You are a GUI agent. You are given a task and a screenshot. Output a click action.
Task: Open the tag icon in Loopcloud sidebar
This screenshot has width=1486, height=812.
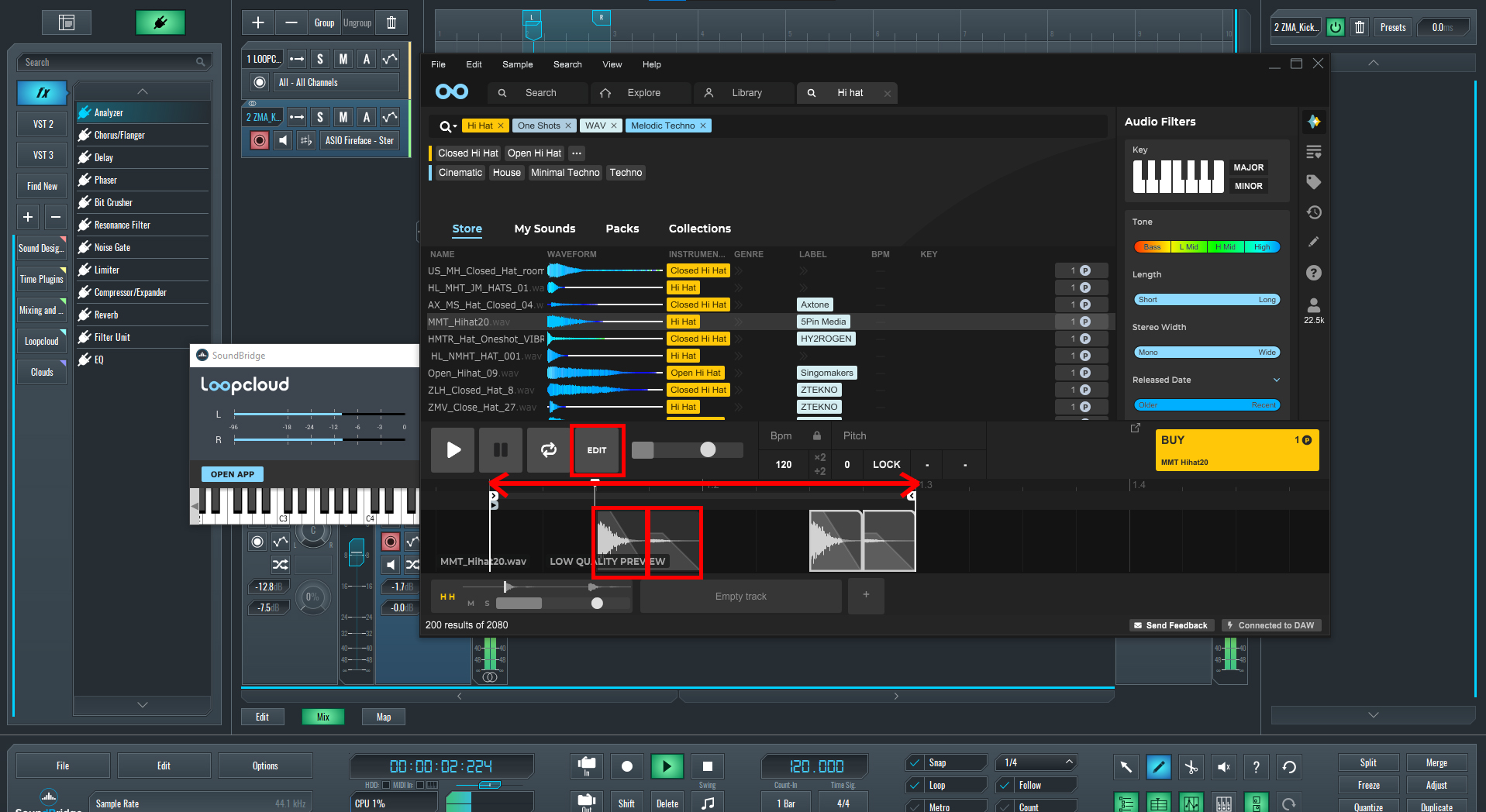(x=1314, y=182)
